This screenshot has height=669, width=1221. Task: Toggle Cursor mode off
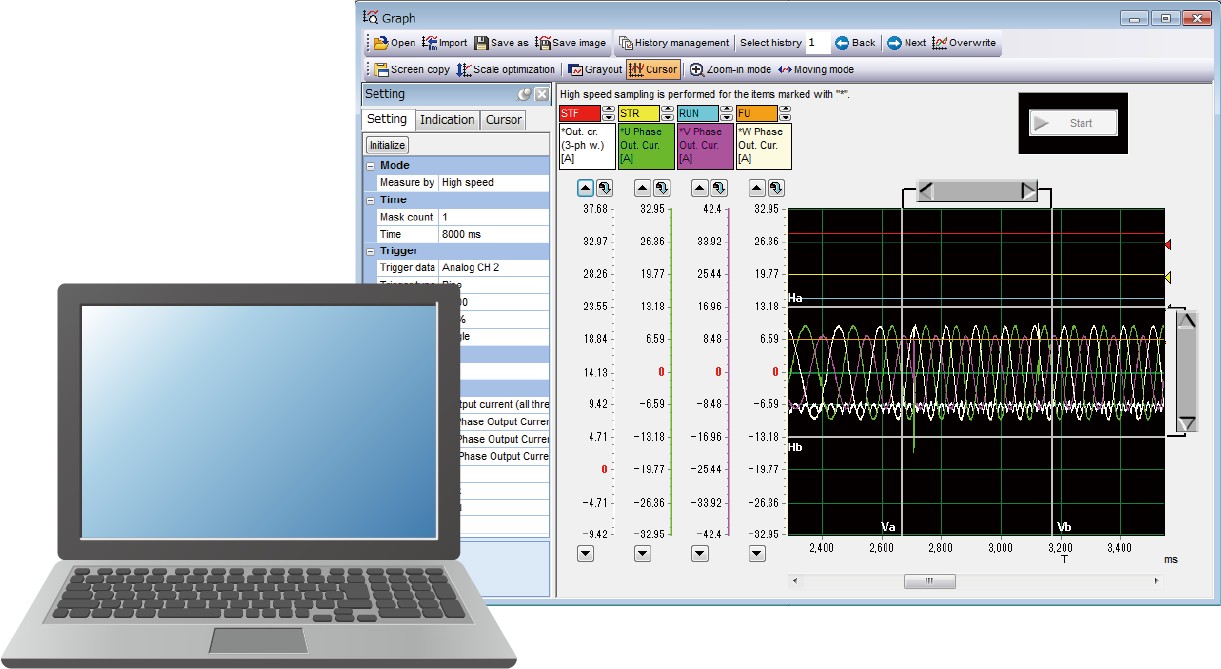pos(652,70)
